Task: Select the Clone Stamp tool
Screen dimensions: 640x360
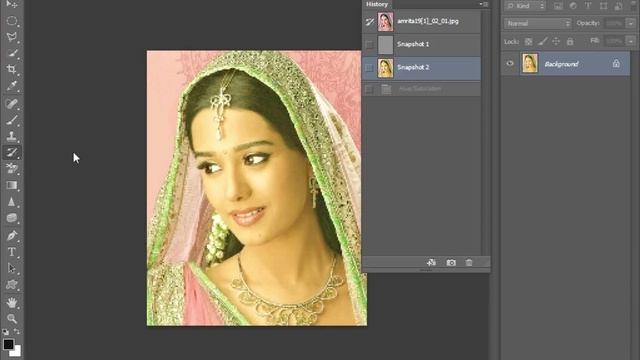Action: pos(12,136)
